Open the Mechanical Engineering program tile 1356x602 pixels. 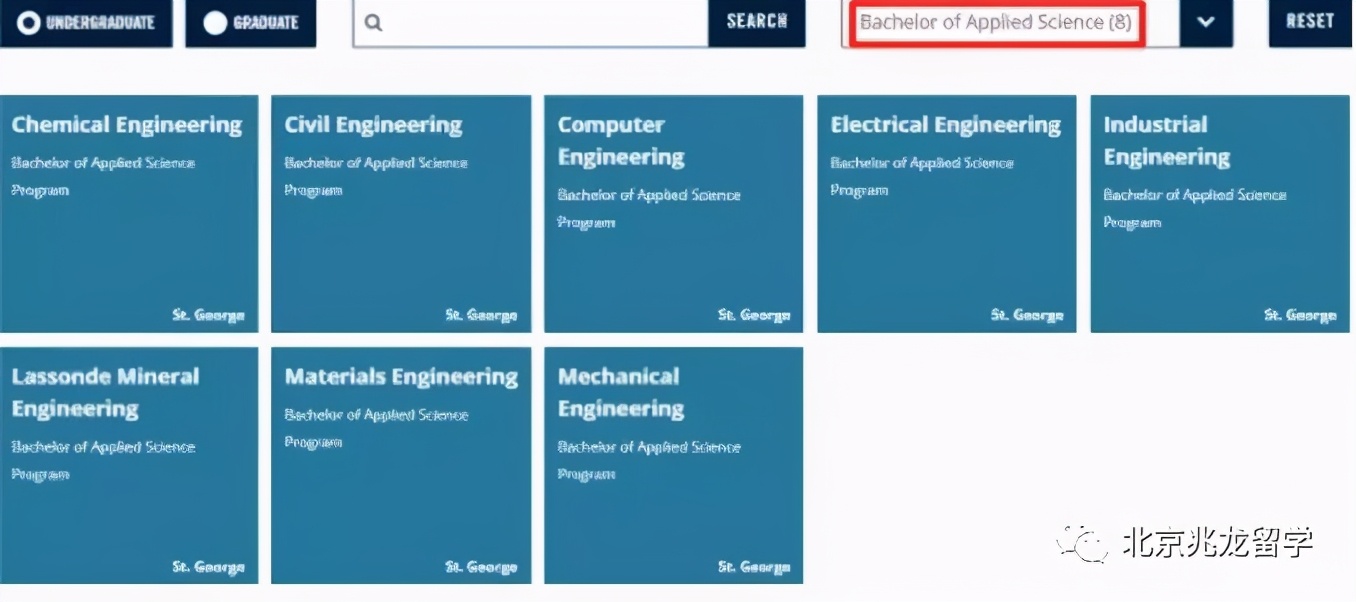[x=673, y=465]
